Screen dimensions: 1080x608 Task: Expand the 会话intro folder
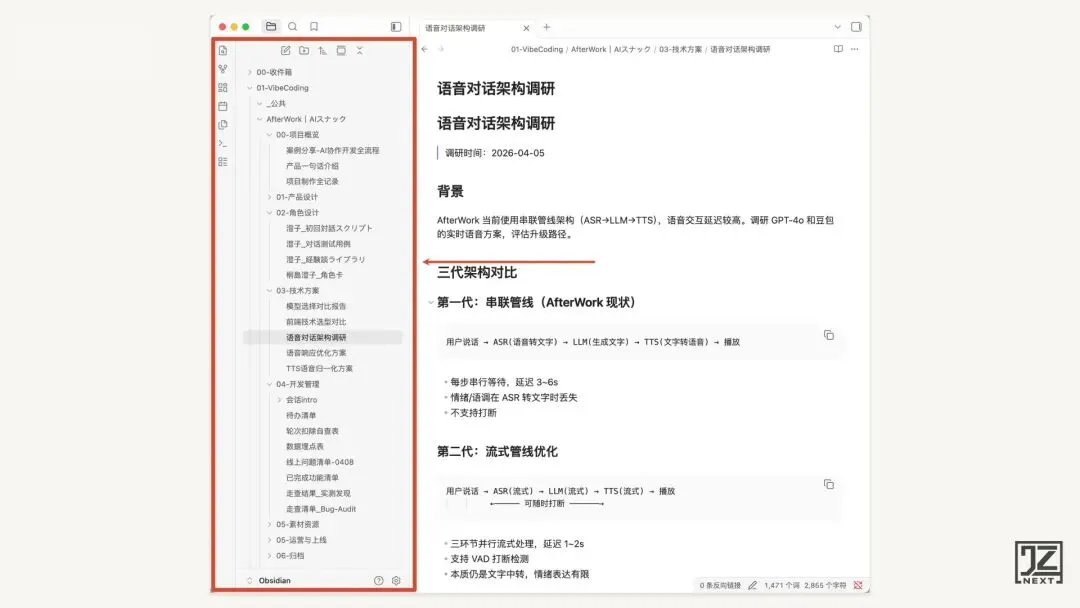279,400
